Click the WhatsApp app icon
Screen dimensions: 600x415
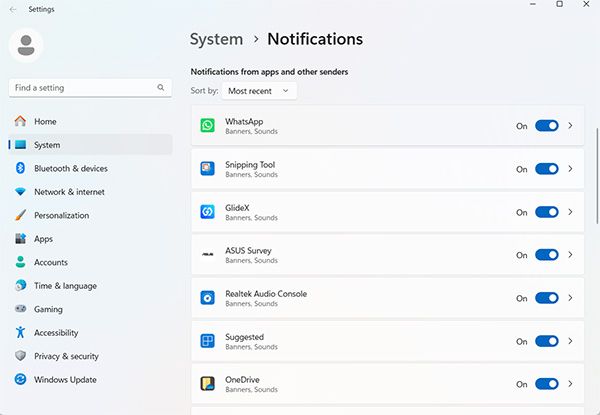click(x=207, y=125)
